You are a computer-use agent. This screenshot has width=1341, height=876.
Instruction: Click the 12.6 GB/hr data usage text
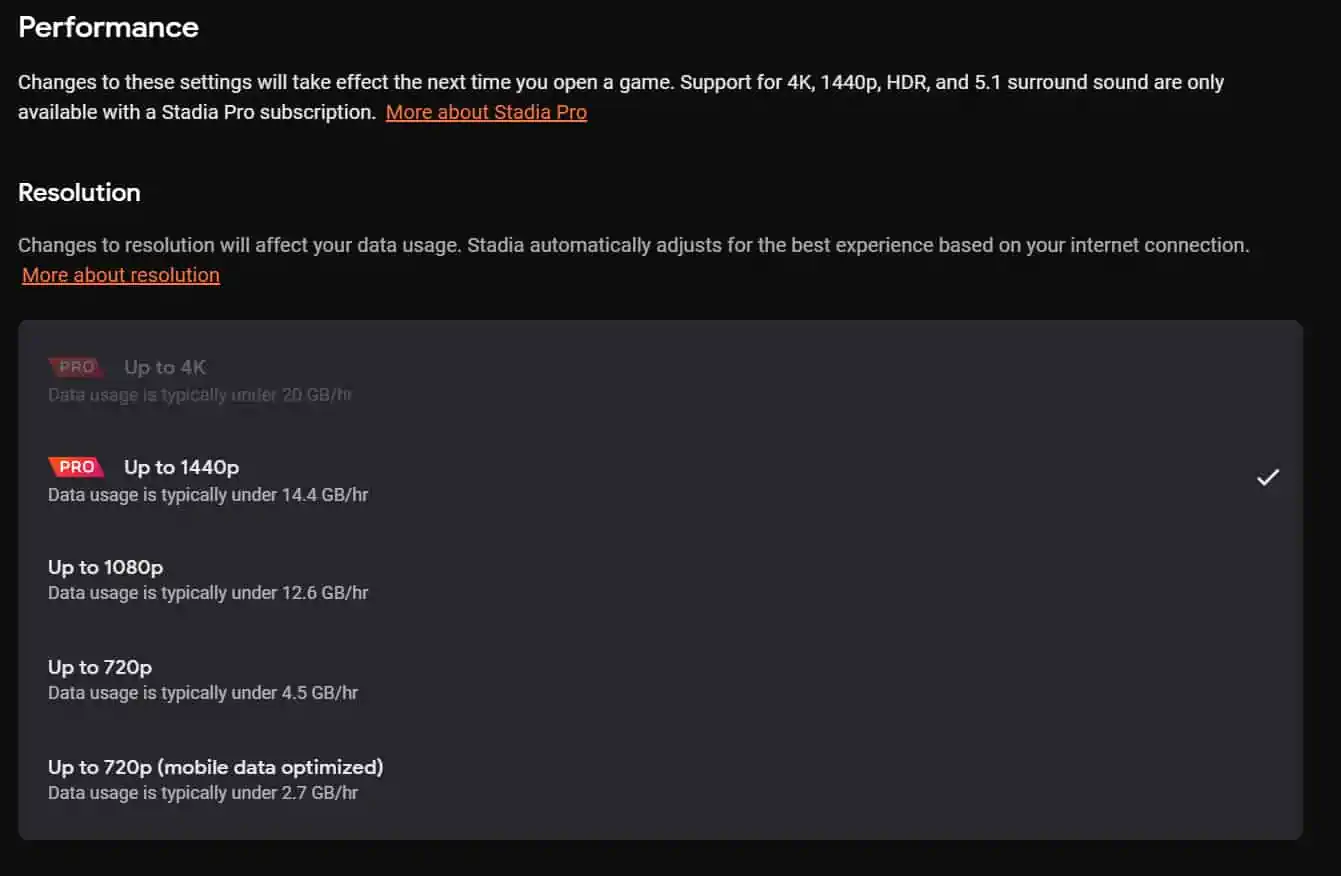pyautogui.click(x=208, y=593)
